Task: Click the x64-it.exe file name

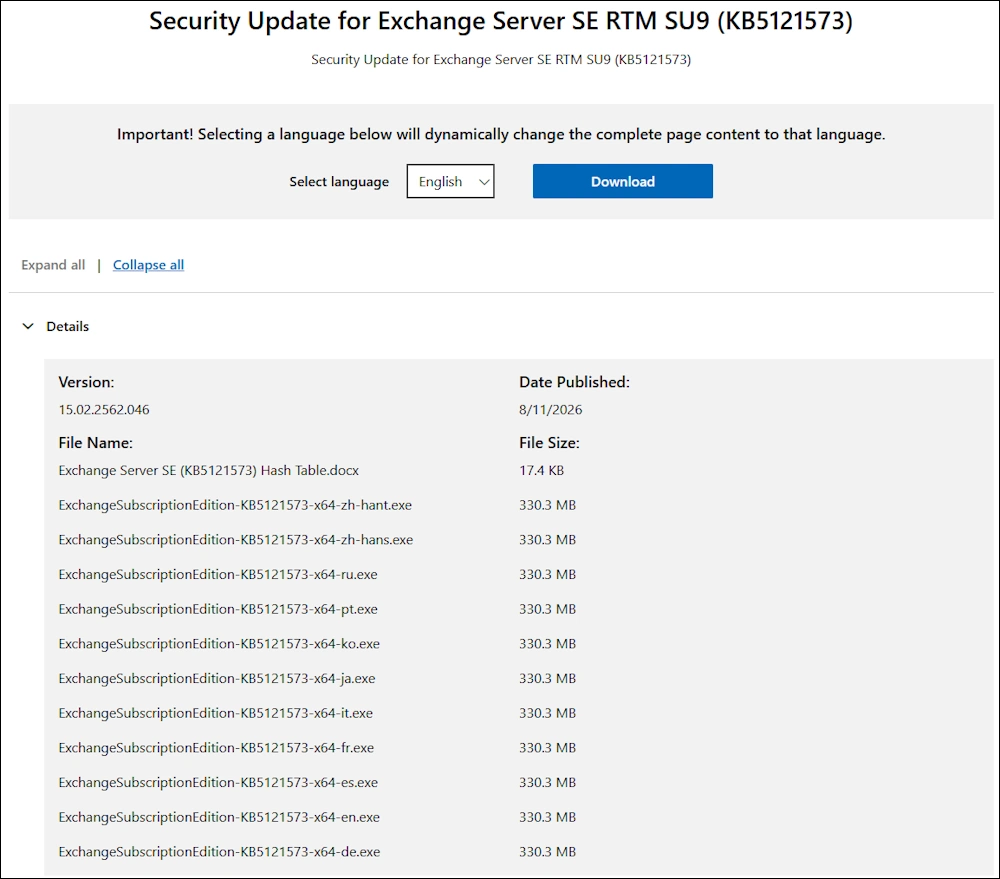Action: (x=216, y=713)
